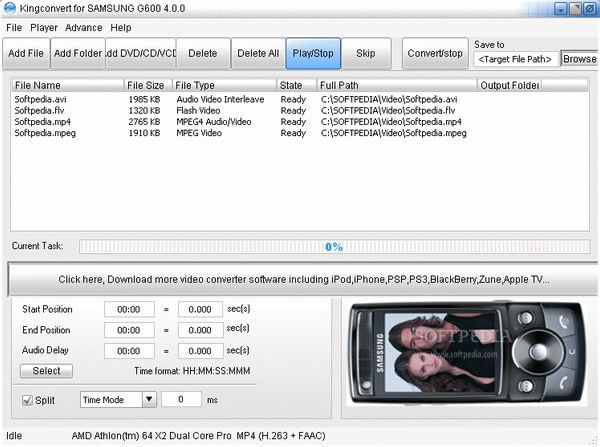Sort by Full Path column header
This screenshot has width=600, height=447.
397,85
